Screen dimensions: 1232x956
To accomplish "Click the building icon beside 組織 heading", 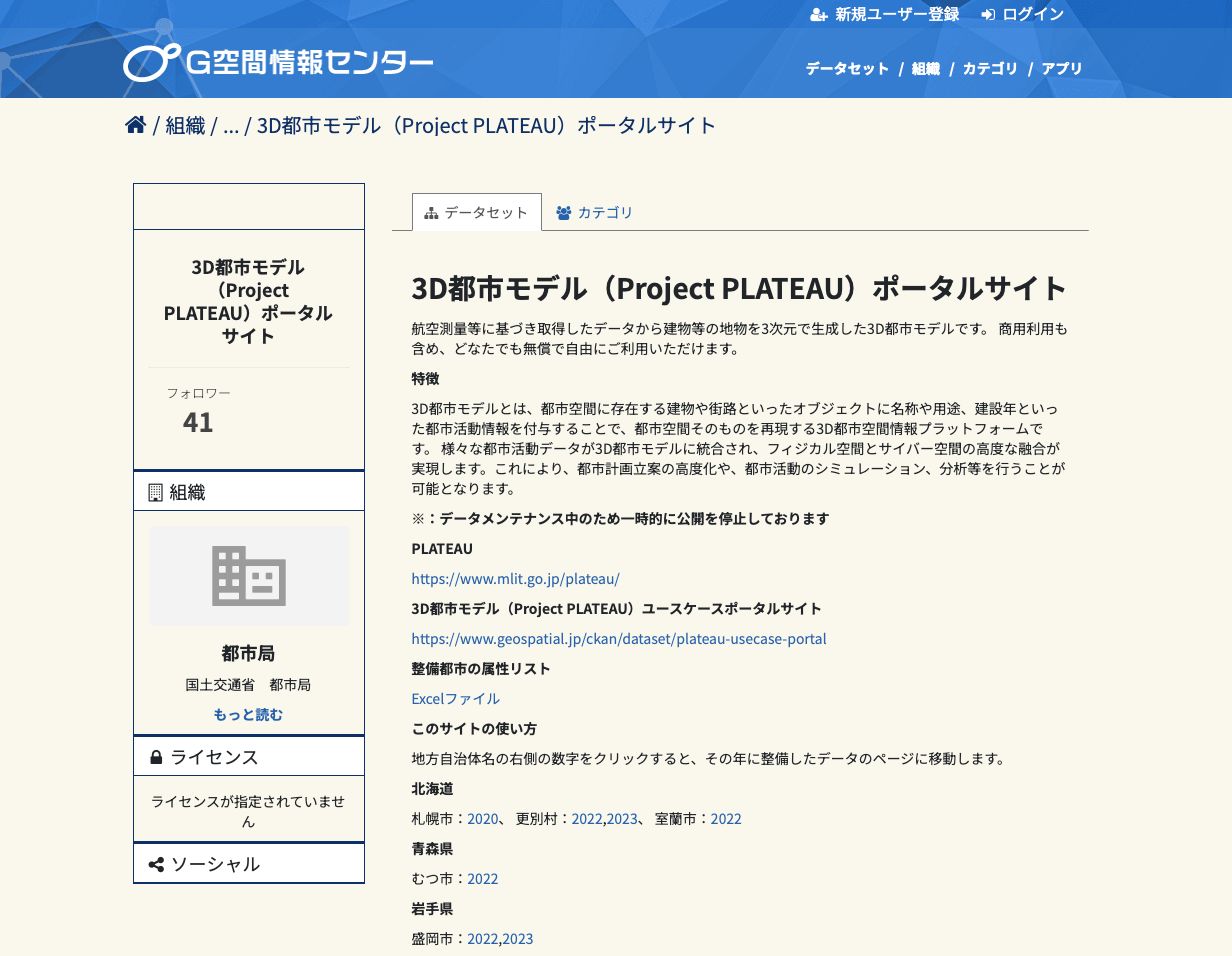I will tap(155, 492).
